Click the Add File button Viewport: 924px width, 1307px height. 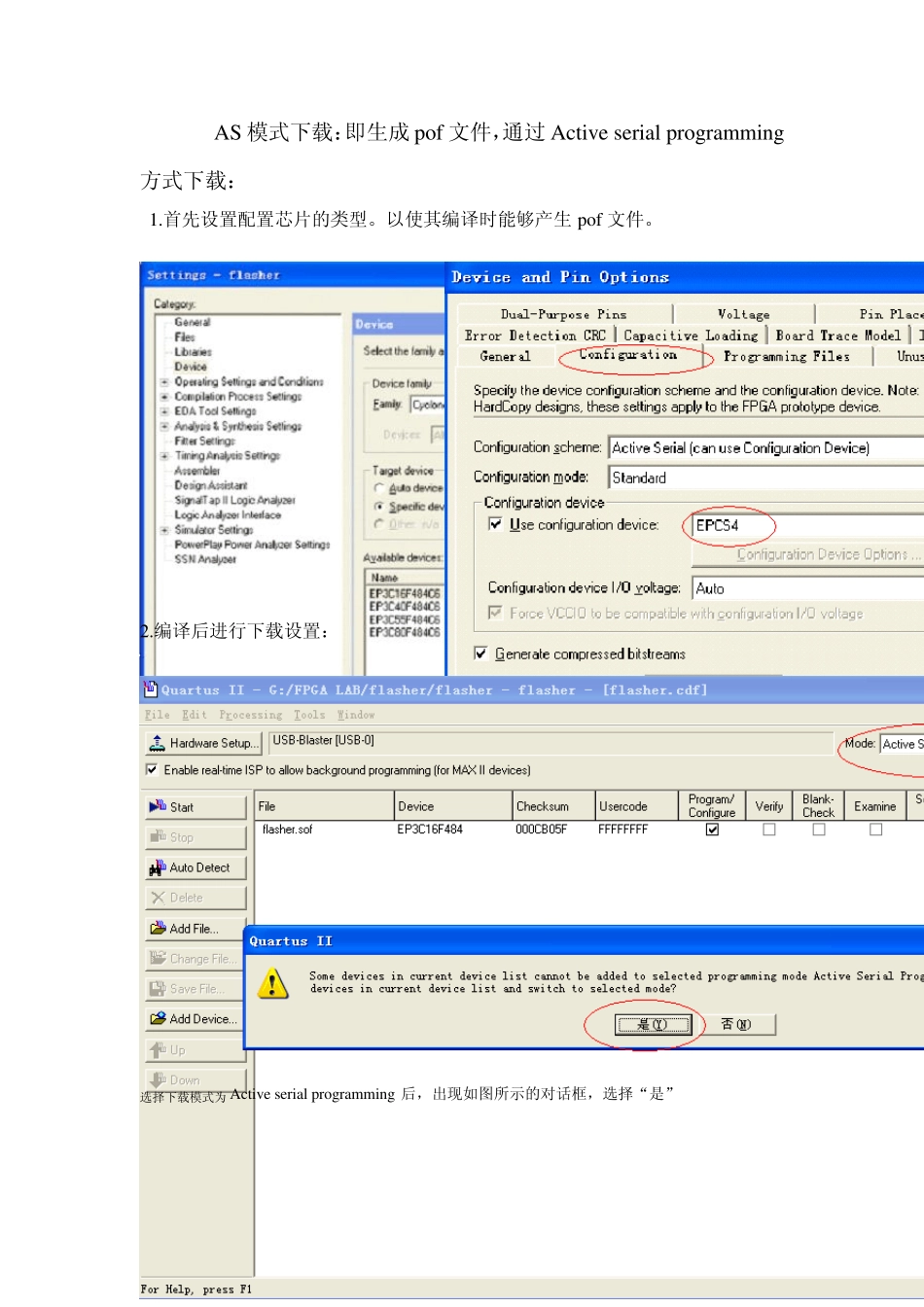(195, 929)
